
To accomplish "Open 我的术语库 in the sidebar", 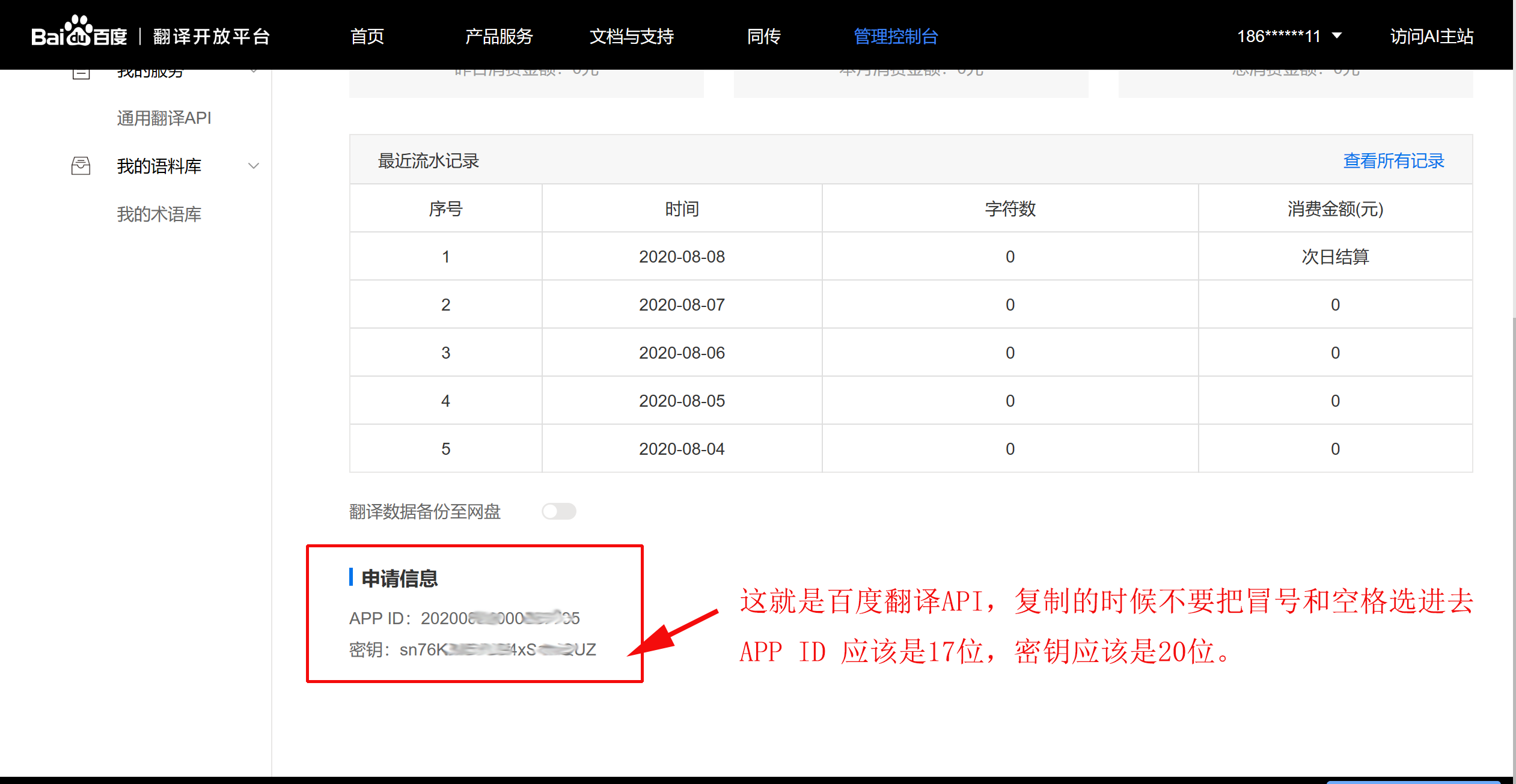I will (x=159, y=214).
